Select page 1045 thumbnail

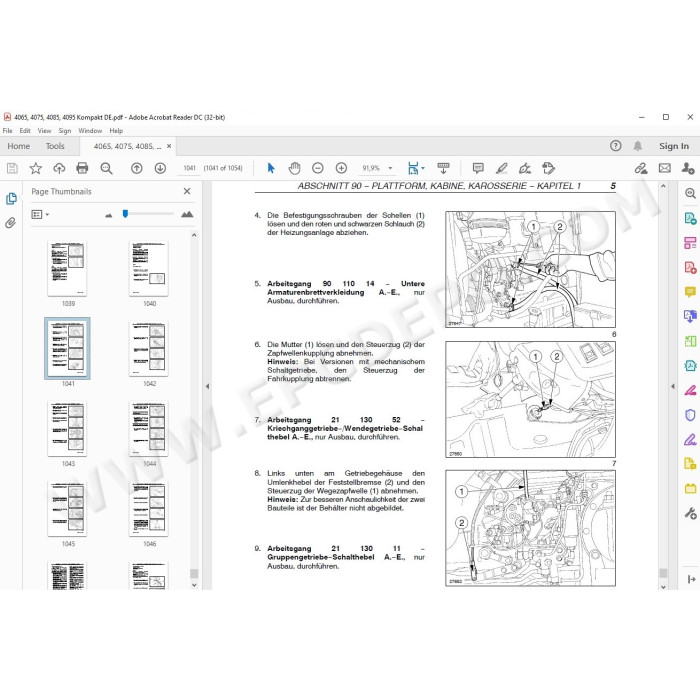[x=67, y=508]
